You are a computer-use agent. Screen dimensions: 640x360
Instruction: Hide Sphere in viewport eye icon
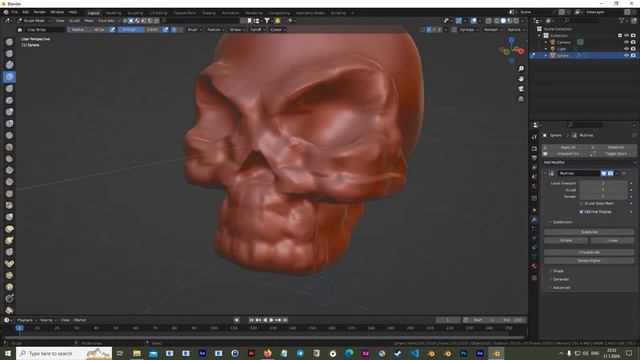[627, 55]
